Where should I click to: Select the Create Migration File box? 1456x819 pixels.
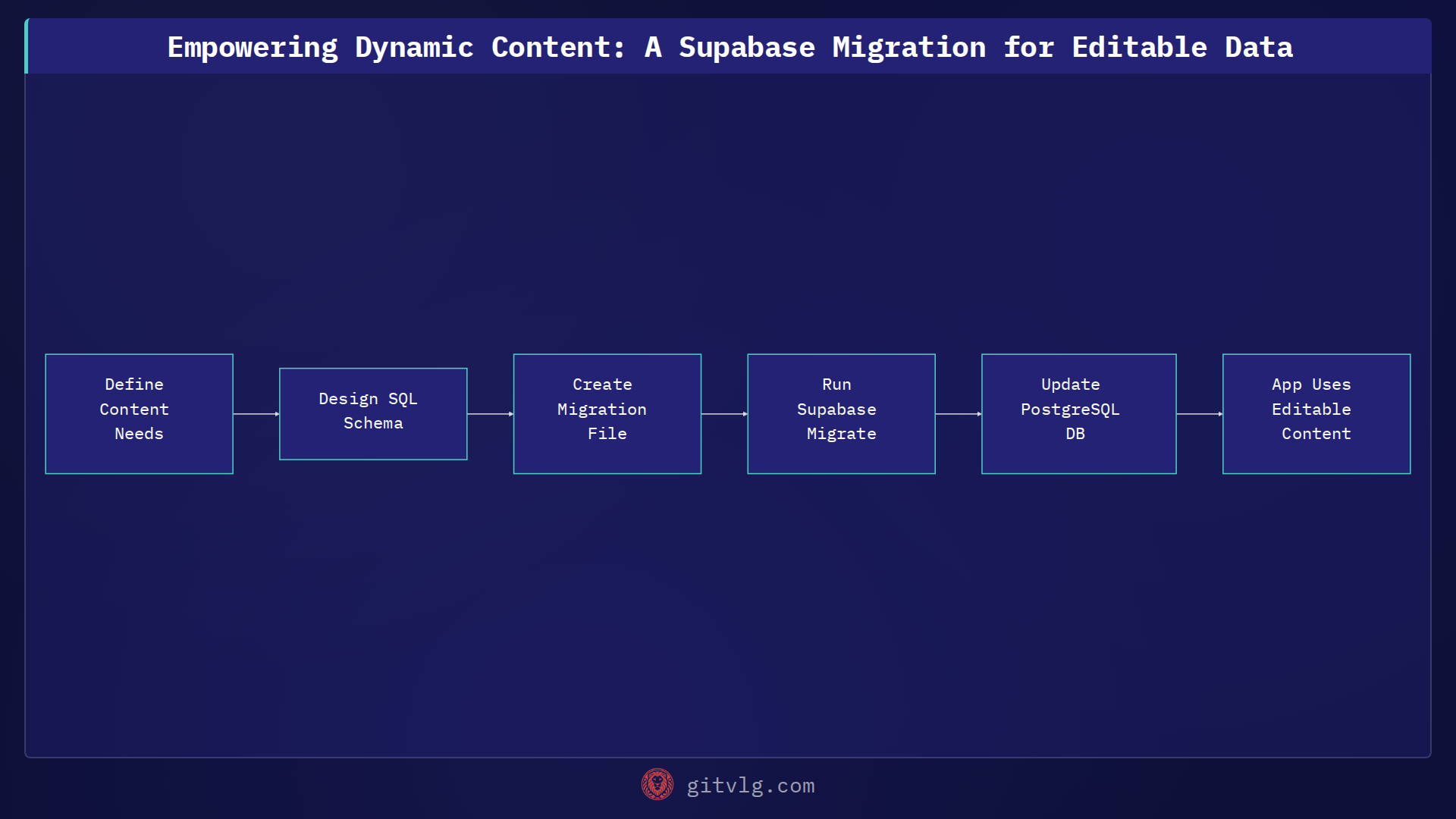pos(607,414)
